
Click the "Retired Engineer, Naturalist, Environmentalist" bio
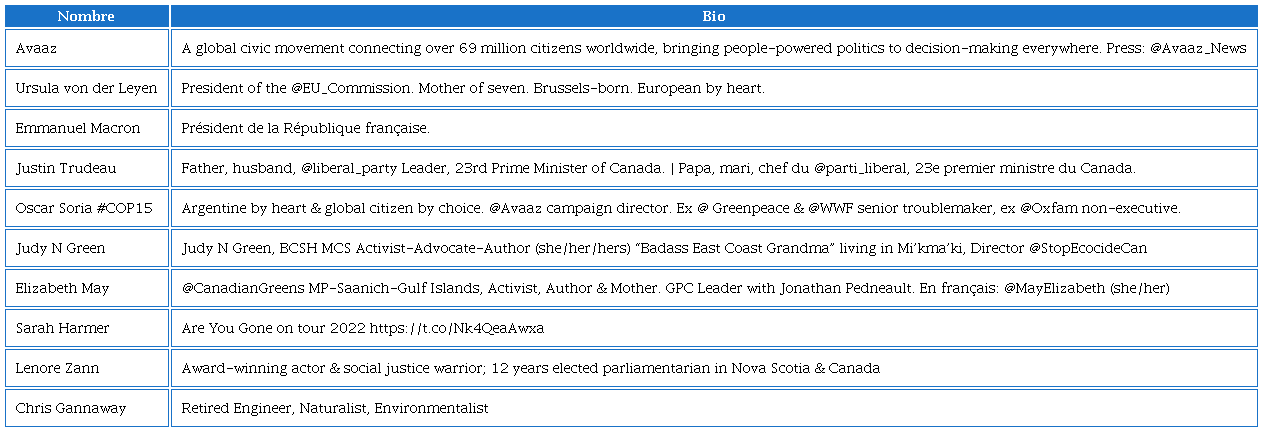click(334, 408)
